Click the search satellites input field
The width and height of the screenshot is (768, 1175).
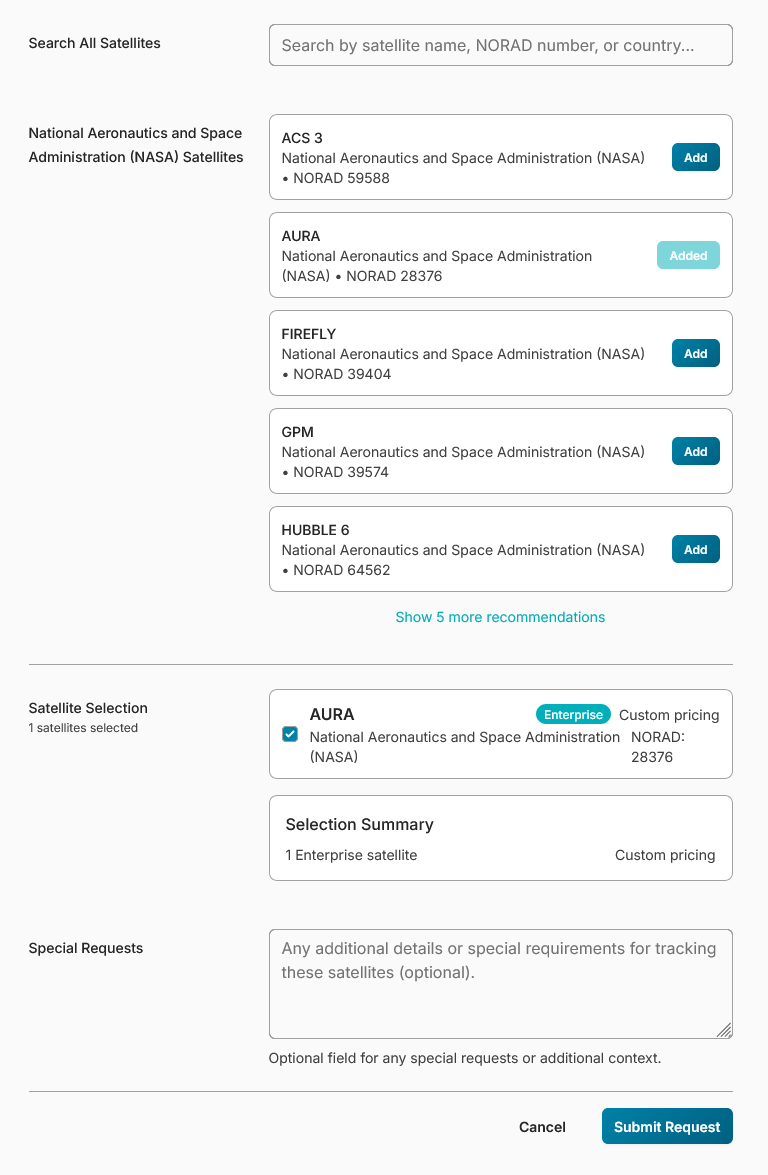(500, 45)
